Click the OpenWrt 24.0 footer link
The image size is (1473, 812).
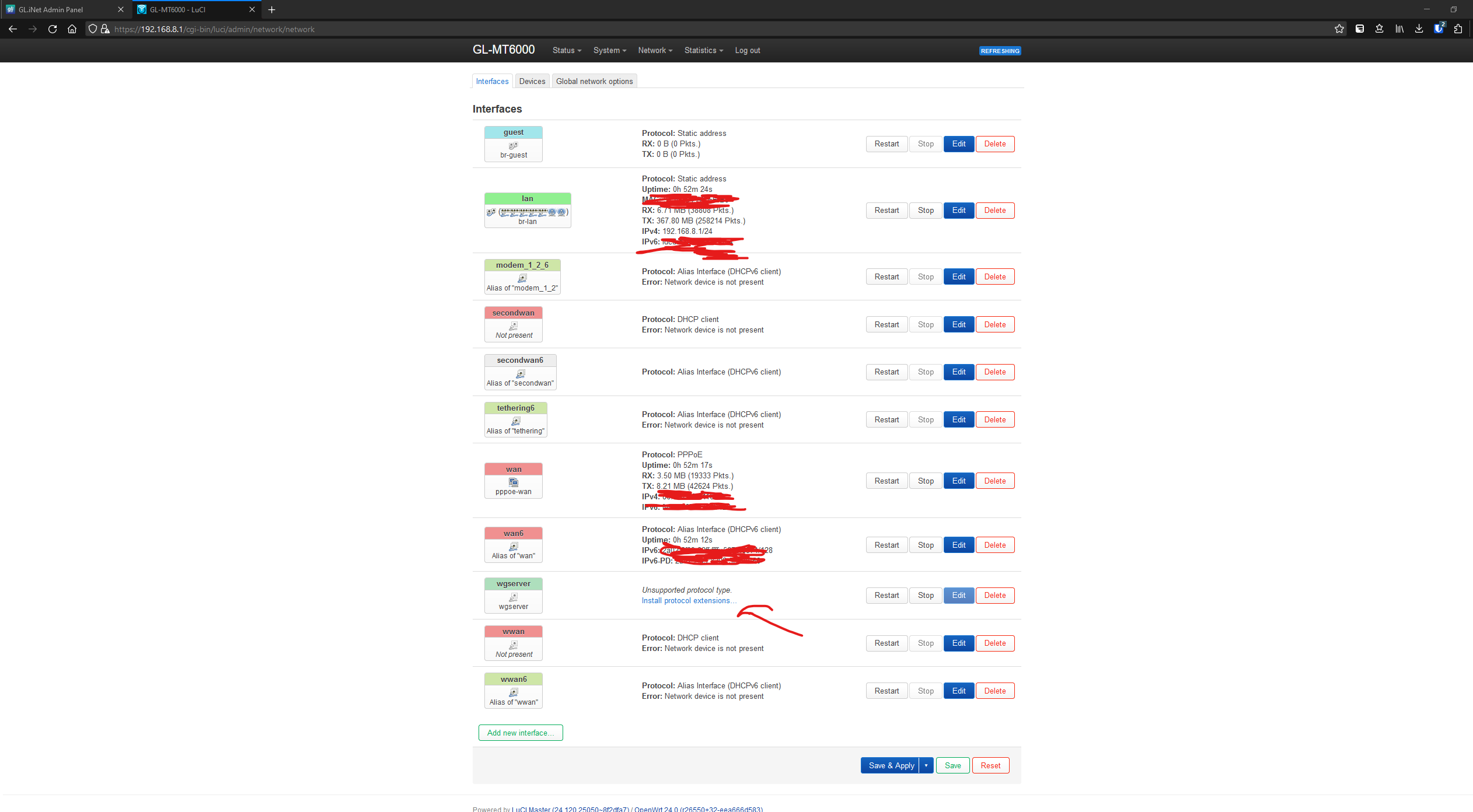(699, 809)
